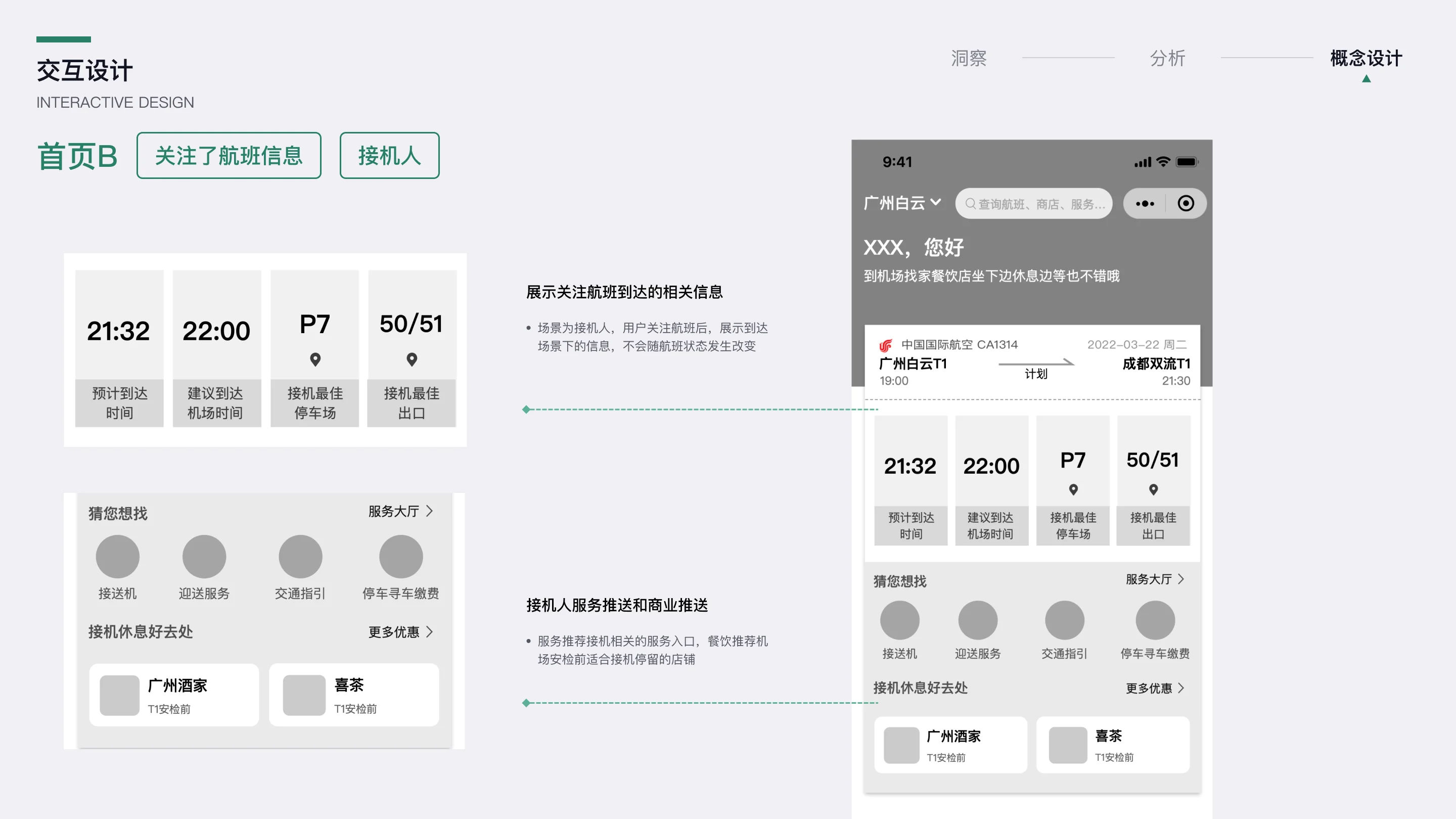Click the origin text 广州白云T1

coord(913,363)
